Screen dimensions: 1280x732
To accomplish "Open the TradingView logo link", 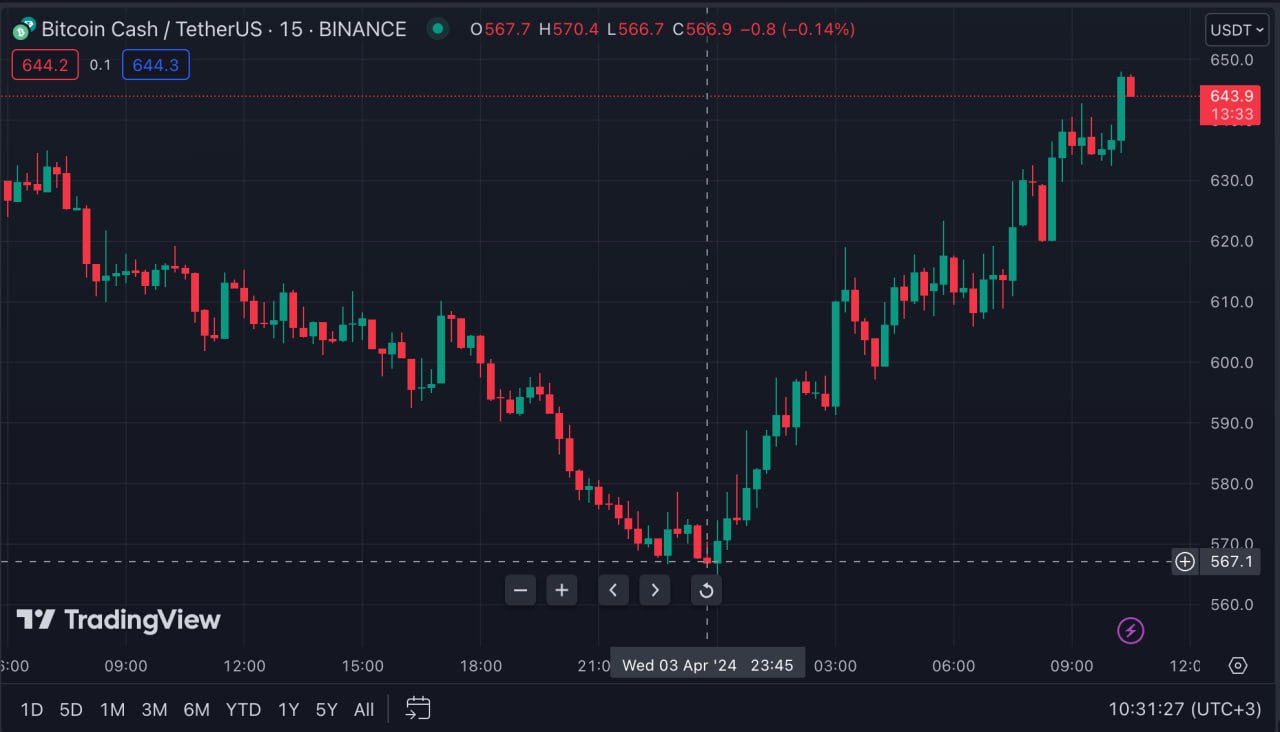I will point(118,620).
